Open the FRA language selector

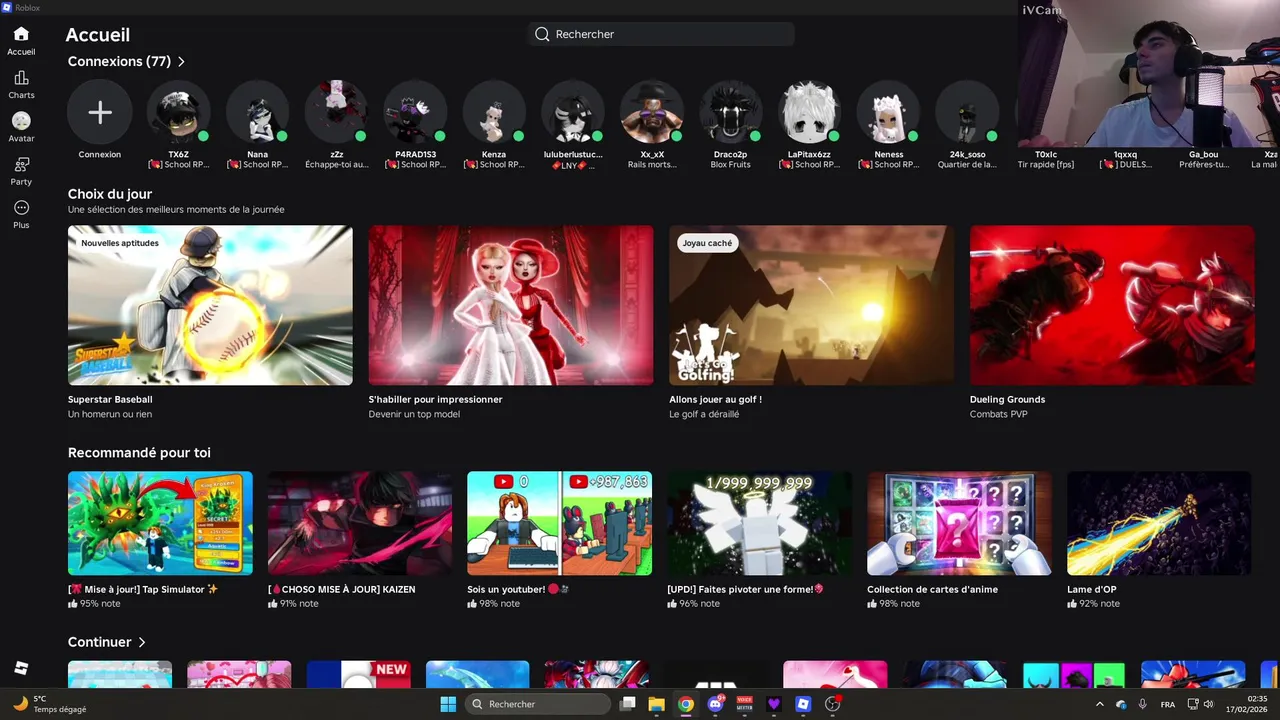(x=1168, y=704)
